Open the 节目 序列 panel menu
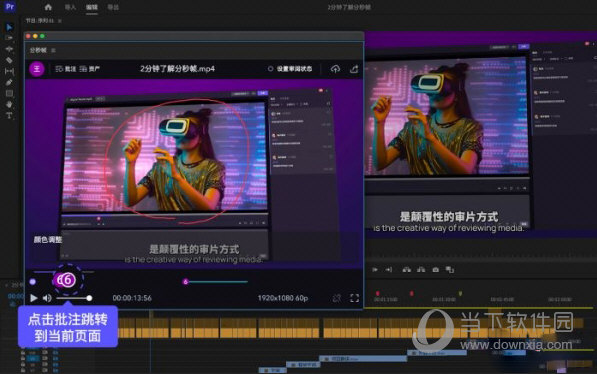The width and height of the screenshot is (597, 374). [x=60, y=21]
